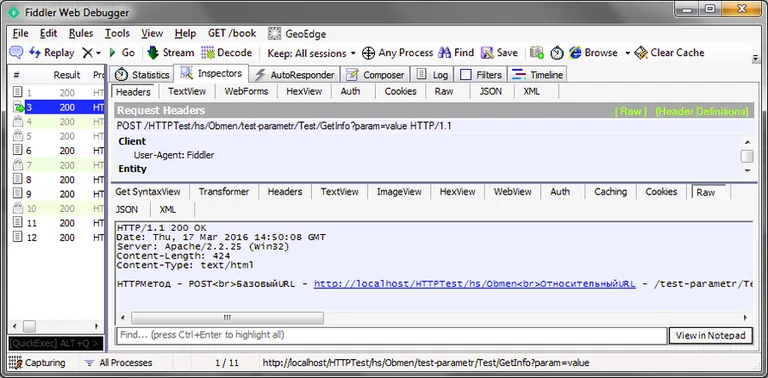Save sessions using Save icon
The image size is (768, 378).
[499, 53]
